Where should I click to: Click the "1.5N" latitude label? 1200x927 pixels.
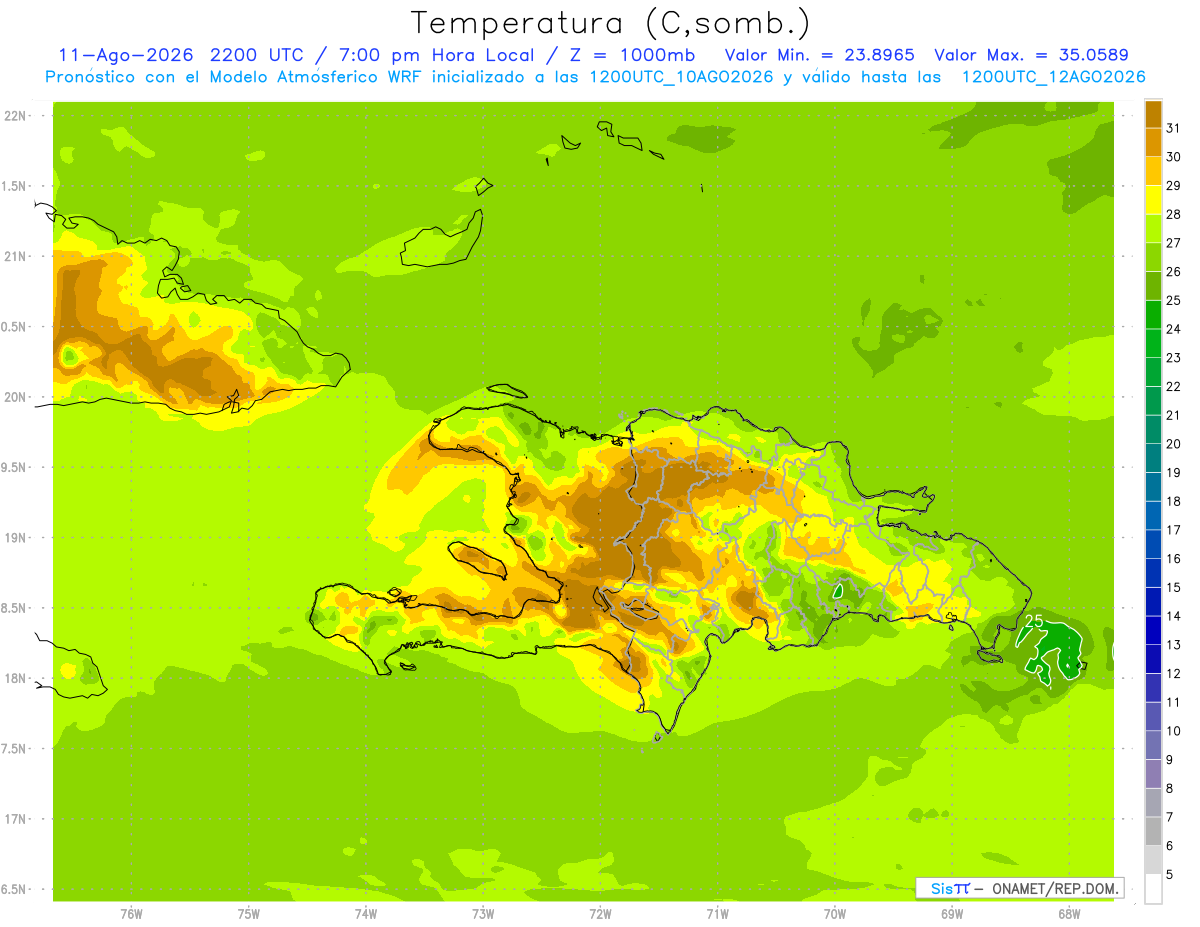click(15, 186)
